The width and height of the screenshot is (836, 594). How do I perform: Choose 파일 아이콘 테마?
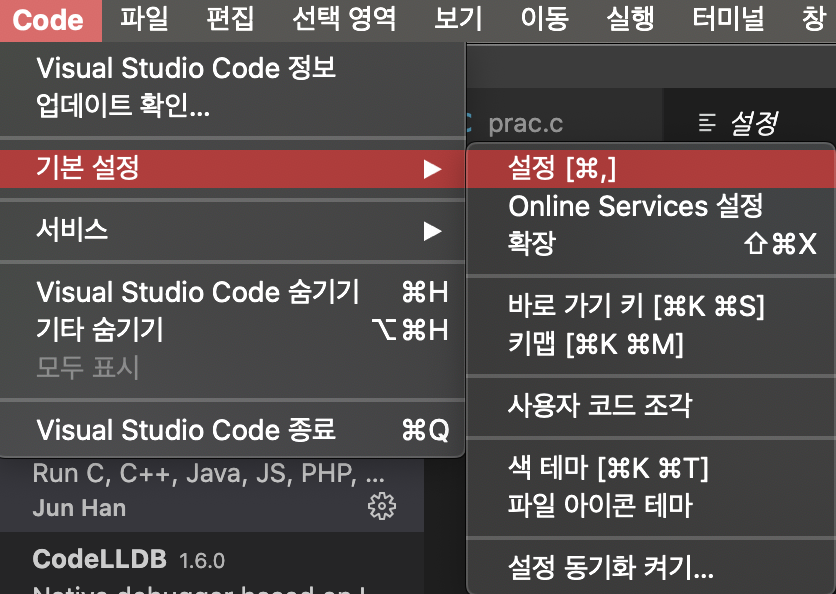coord(651,505)
